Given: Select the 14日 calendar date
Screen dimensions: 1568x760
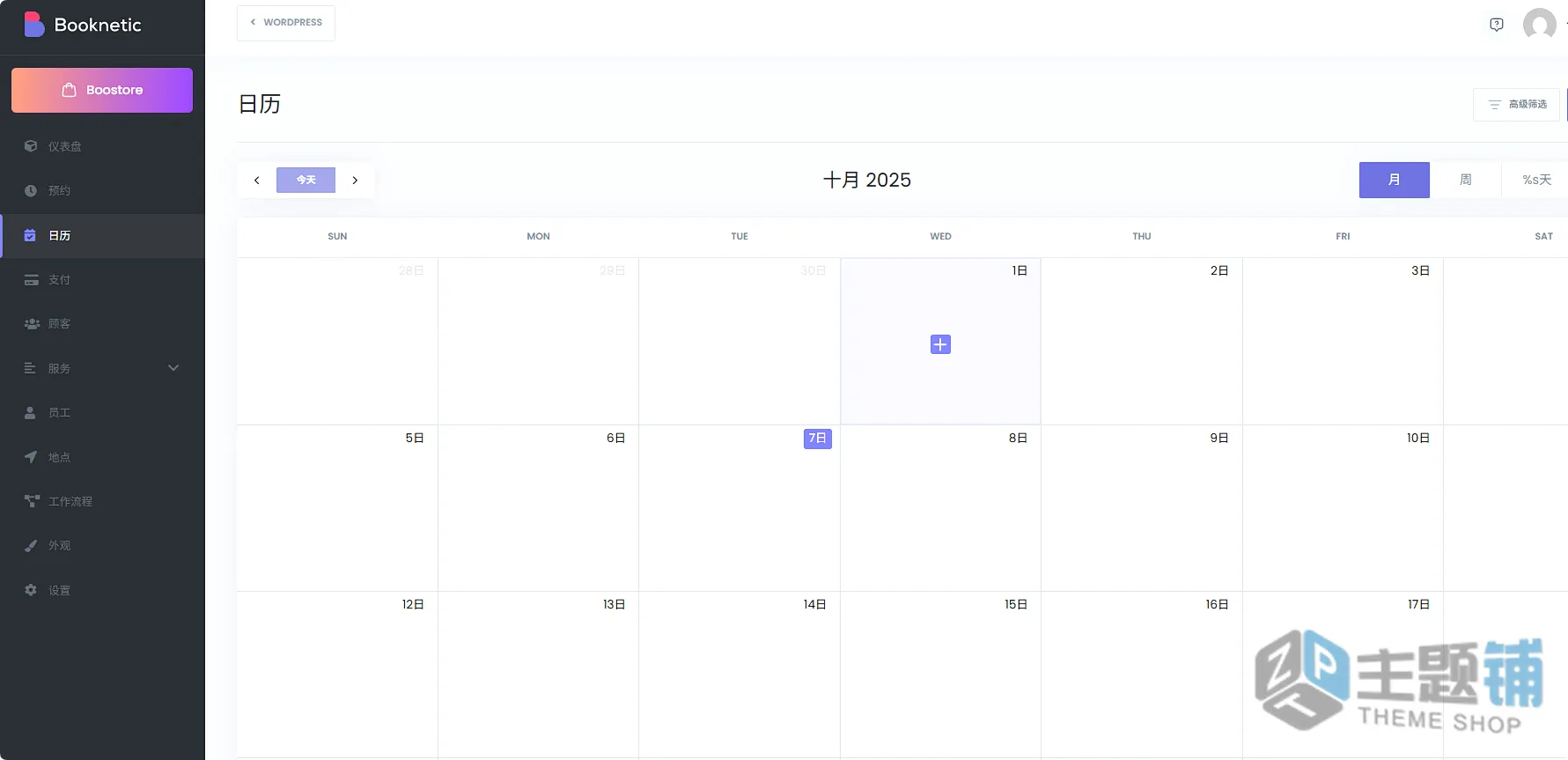Looking at the screenshot, I should pyautogui.click(x=814, y=604).
